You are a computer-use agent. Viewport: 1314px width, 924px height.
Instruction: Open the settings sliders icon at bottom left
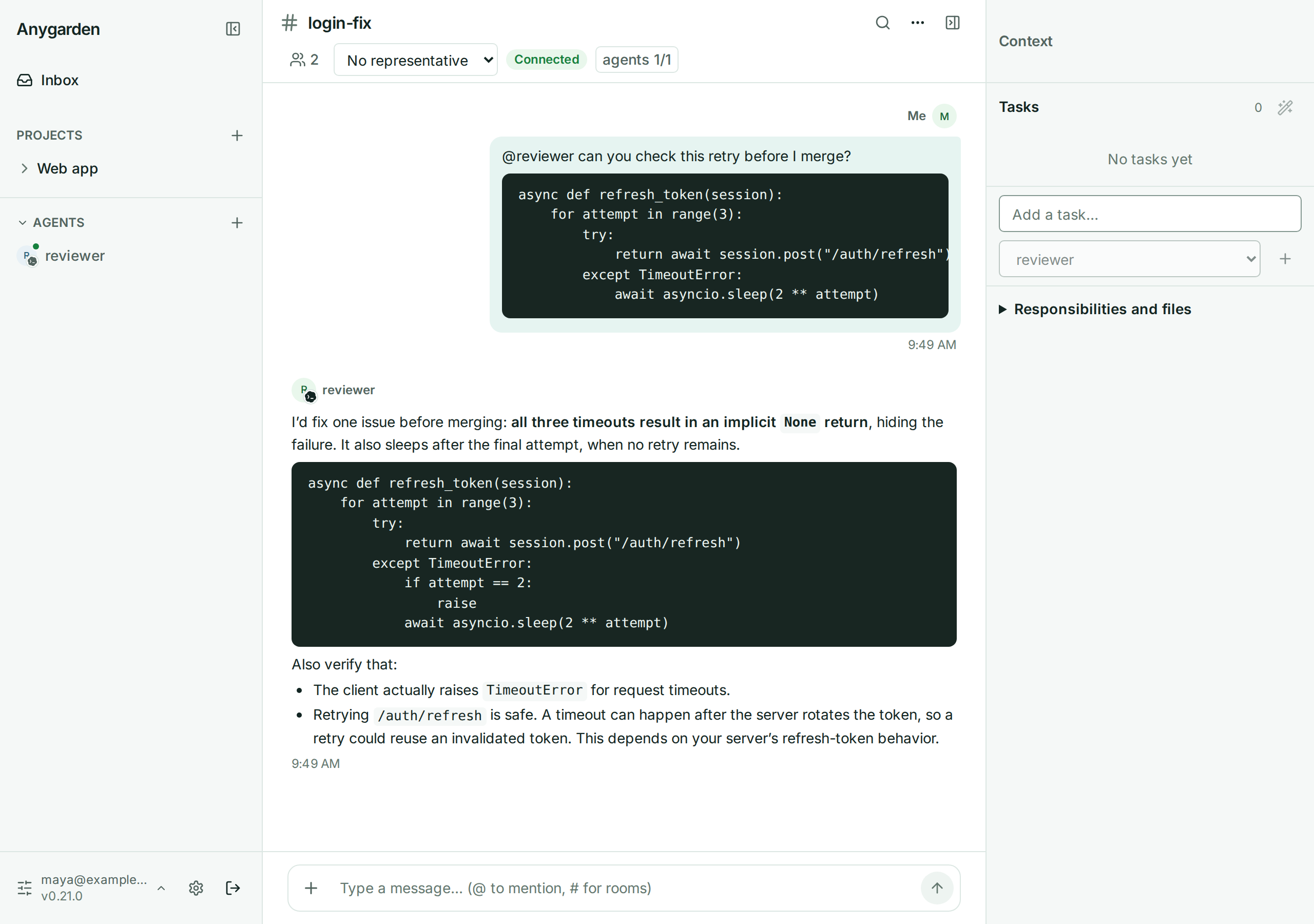coord(25,888)
